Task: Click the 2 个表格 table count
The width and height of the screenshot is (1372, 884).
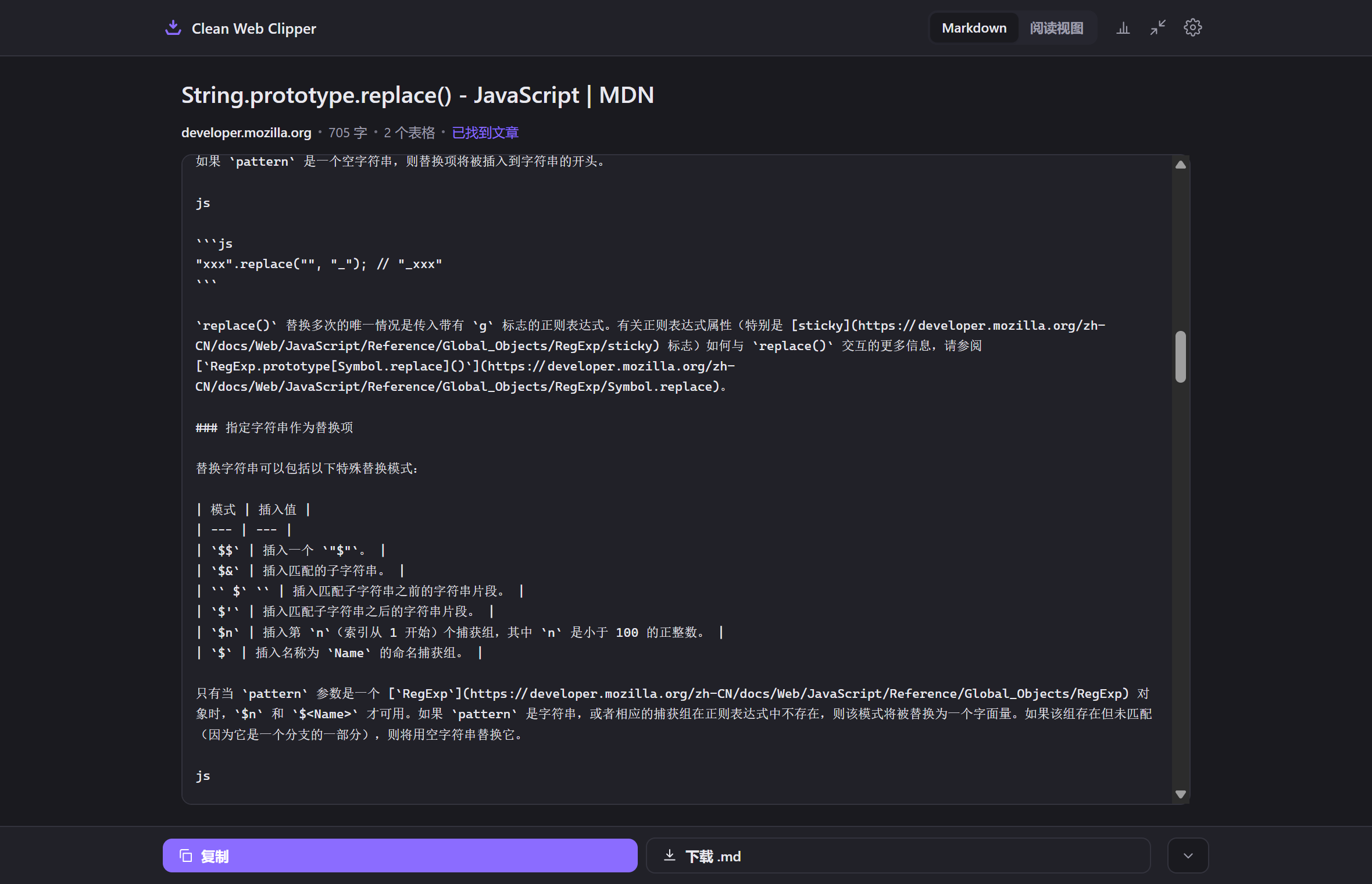Action: [409, 133]
